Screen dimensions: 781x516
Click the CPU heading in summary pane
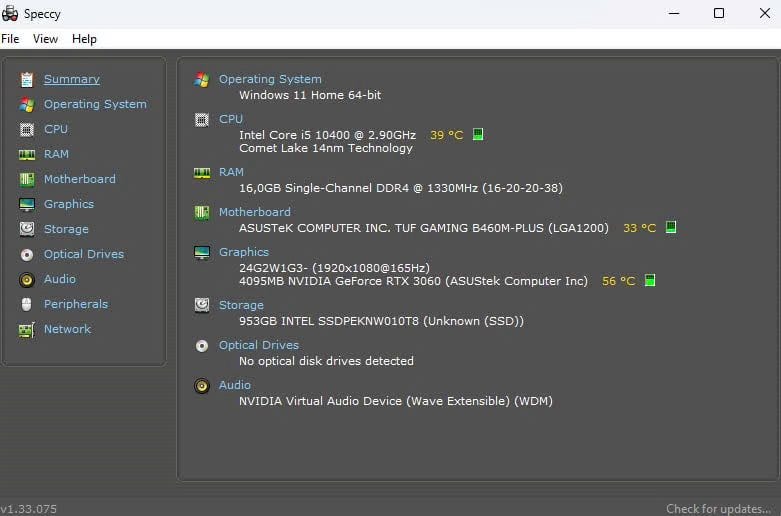tap(231, 119)
